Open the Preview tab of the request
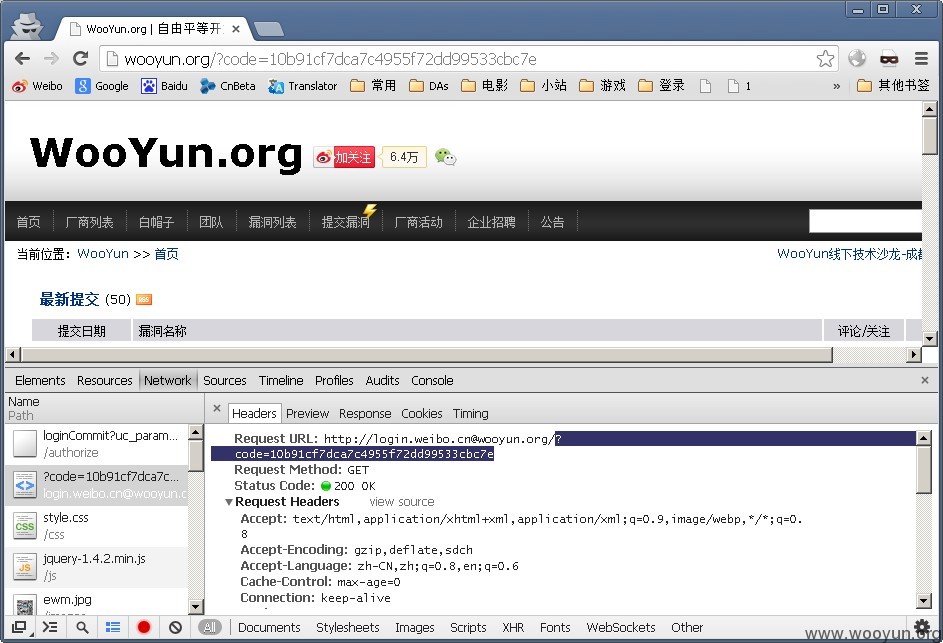 pyautogui.click(x=307, y=414)
